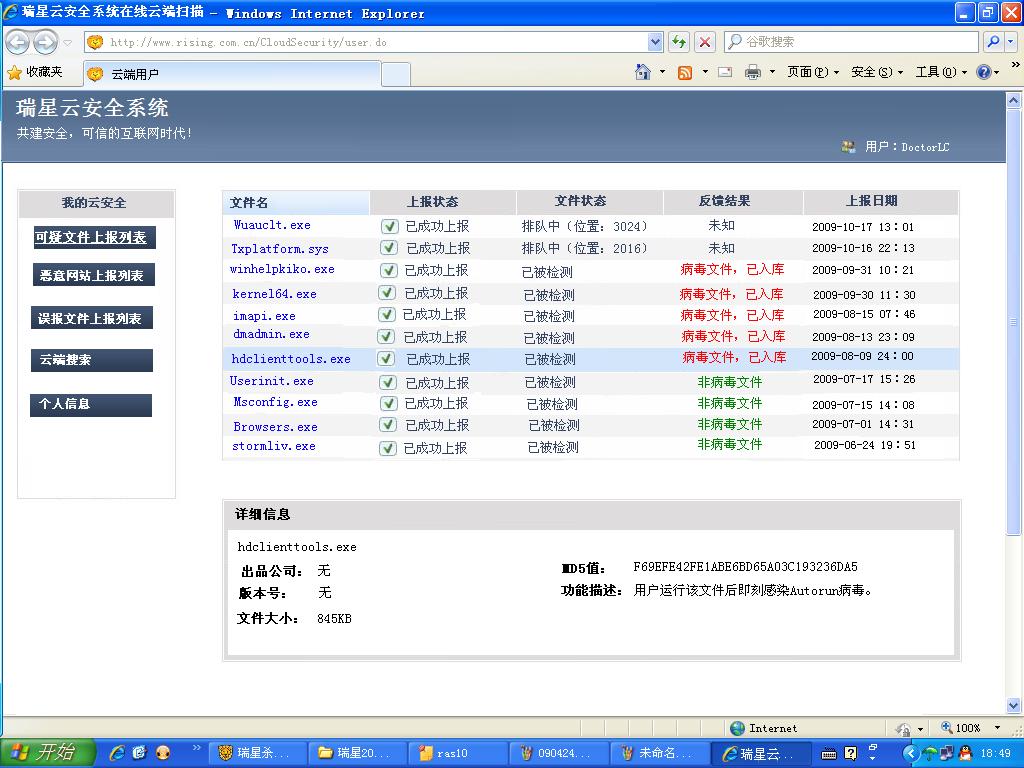Uncheck the stormliv.exe report checkbox
The image size is (1024, 768).
(388, 448)
